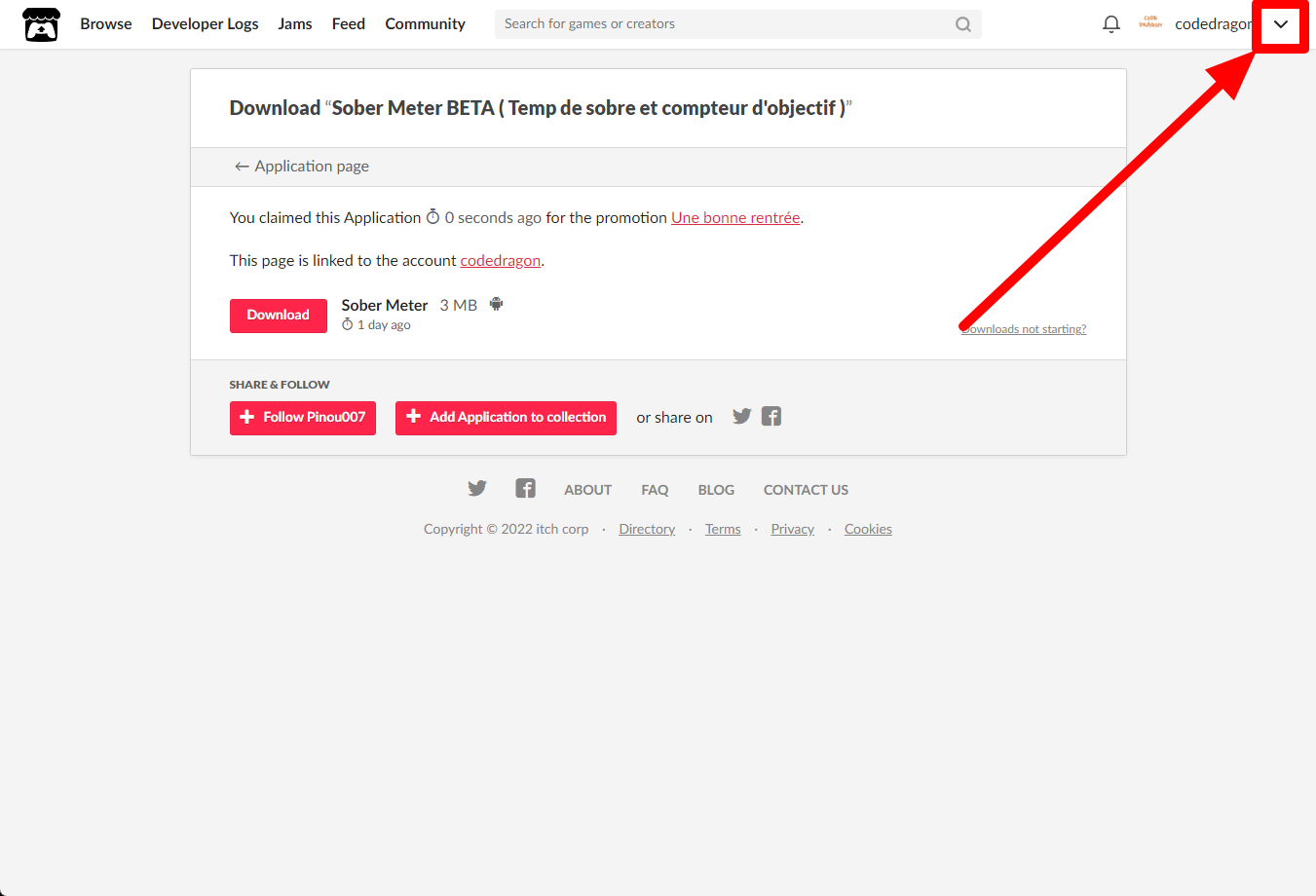The image size is (1316, 896).
Task: Open the ABOUT footer link
Action: pyautogui.click(x=588, y=490)
